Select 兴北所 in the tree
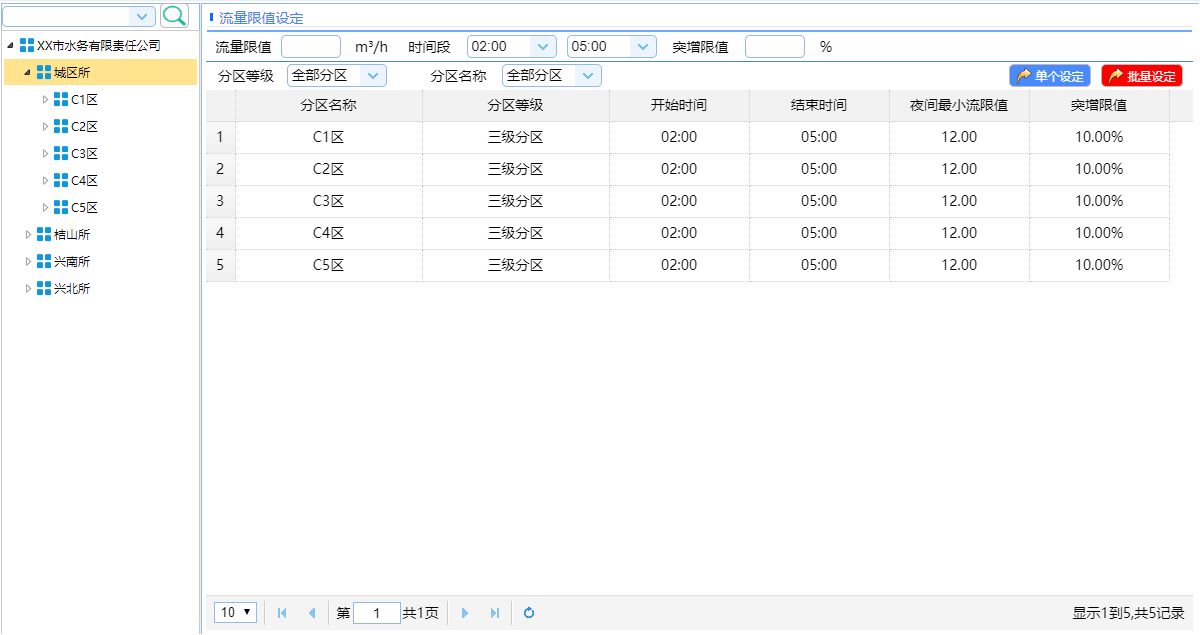The height and width of the screenshot is (635, 1200). pyautogui.click(x=72, y=288)
